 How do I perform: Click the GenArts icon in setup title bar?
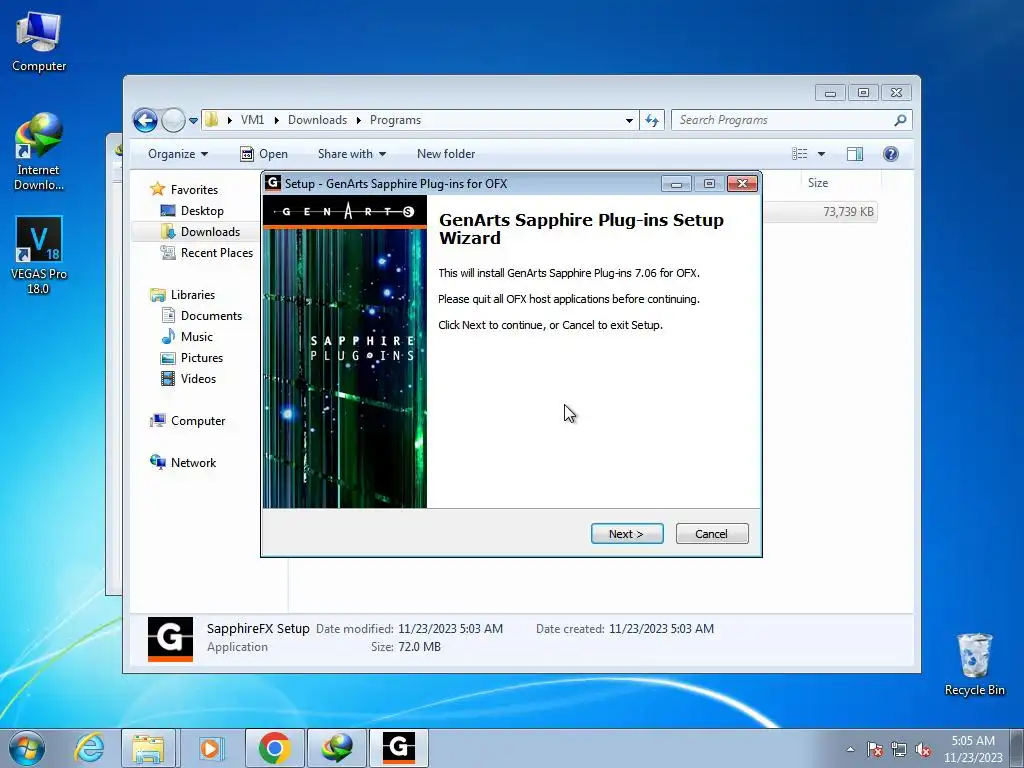(273, 183)
